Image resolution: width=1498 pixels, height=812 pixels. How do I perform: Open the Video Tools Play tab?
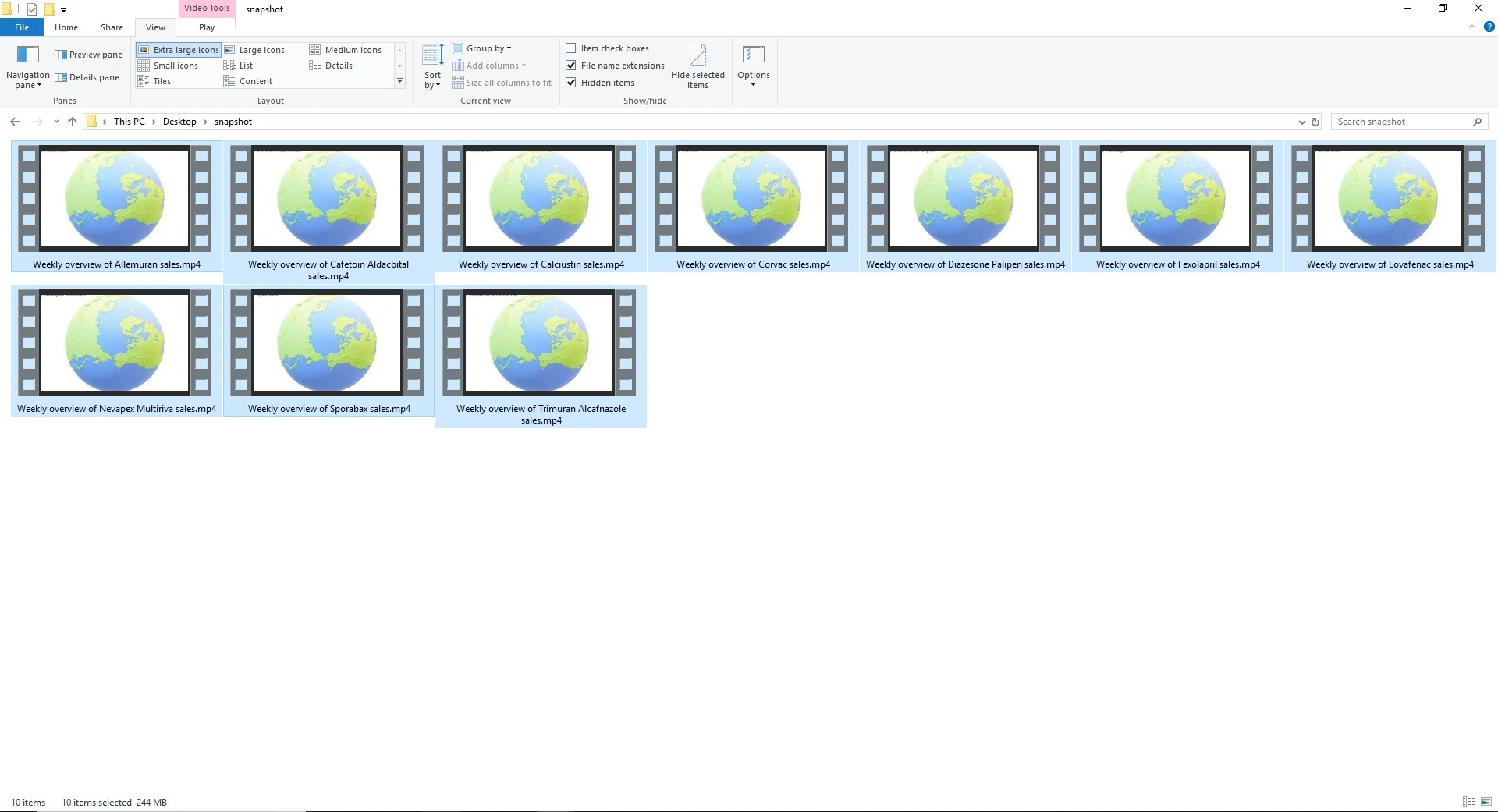tap(205, 27)
